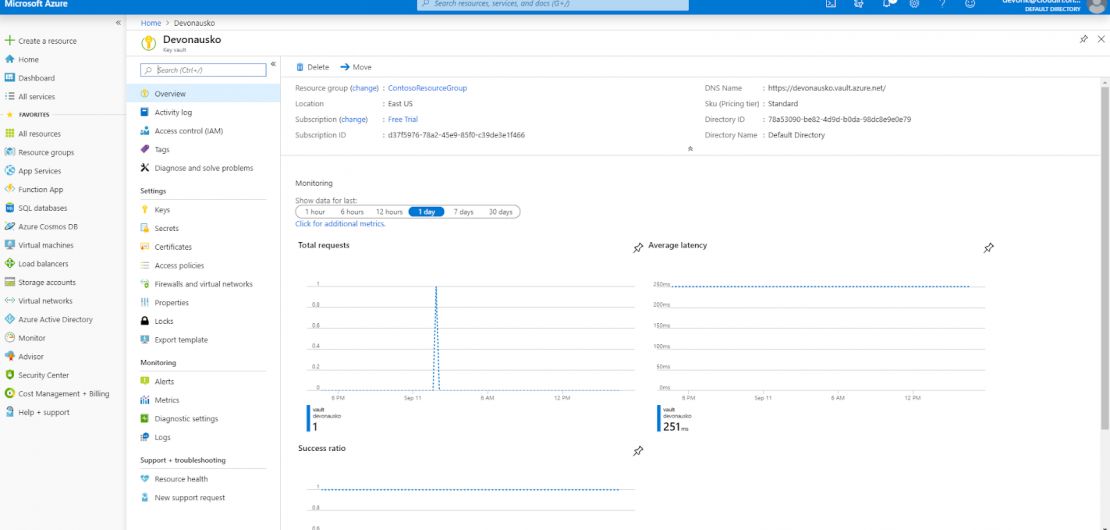Select the 12 hours time range
1110x530 pixels.
coord(389,212)
